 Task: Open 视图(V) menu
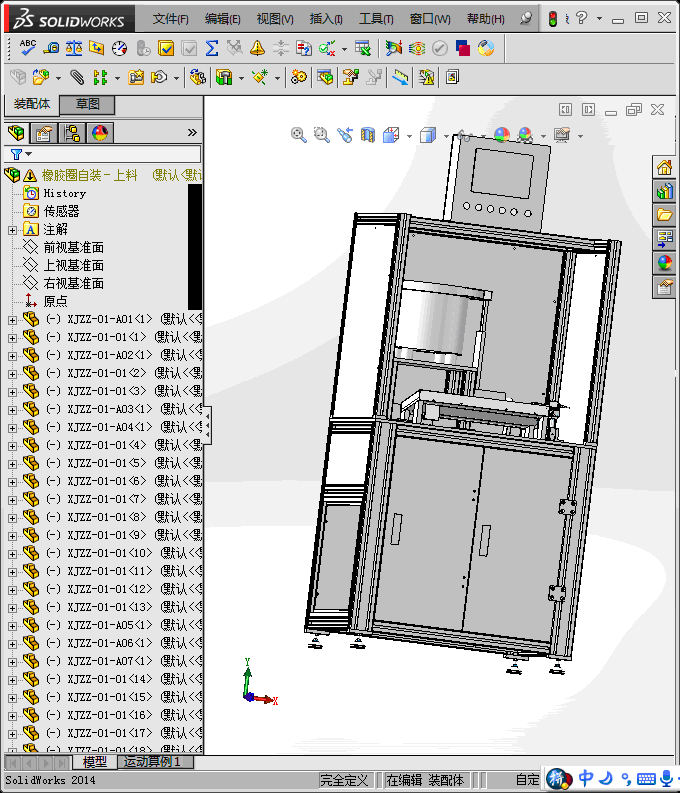click(x=275, y=19)
